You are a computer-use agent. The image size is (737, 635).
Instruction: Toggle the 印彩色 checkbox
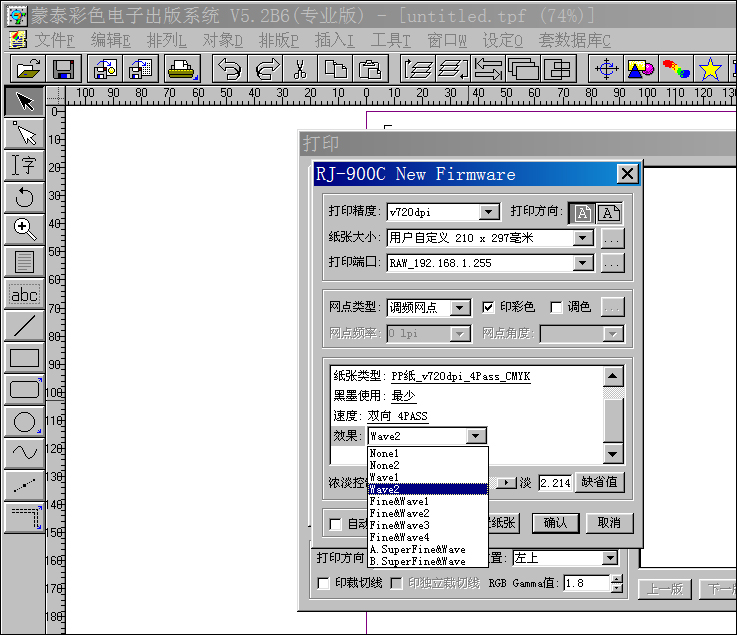(488, 307)
